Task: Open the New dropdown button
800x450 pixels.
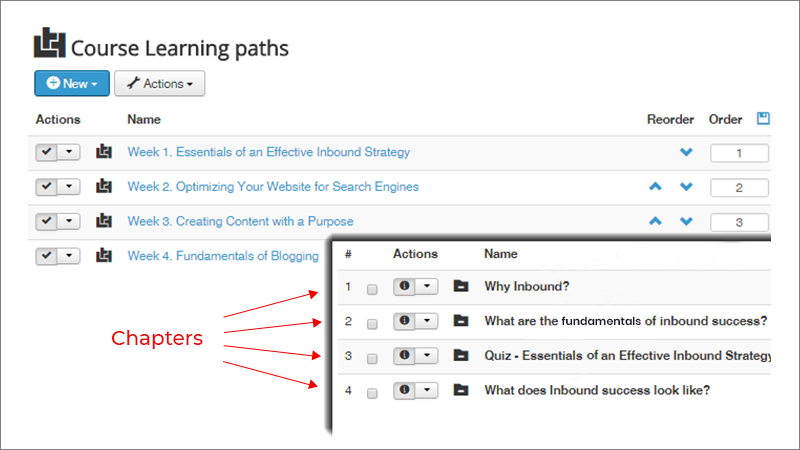Action: (72, 83)
